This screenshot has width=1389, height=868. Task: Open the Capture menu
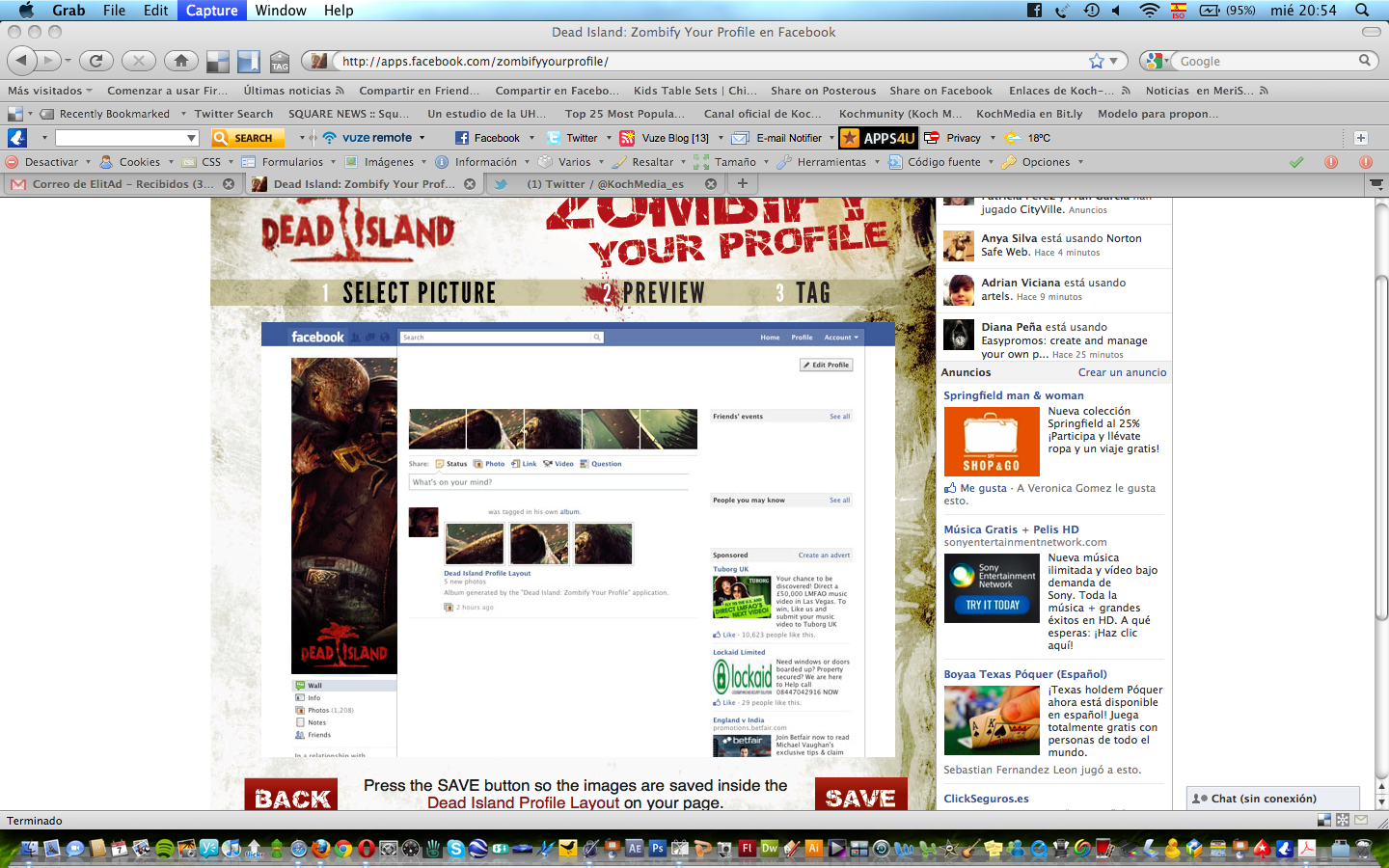click(211, 11)
